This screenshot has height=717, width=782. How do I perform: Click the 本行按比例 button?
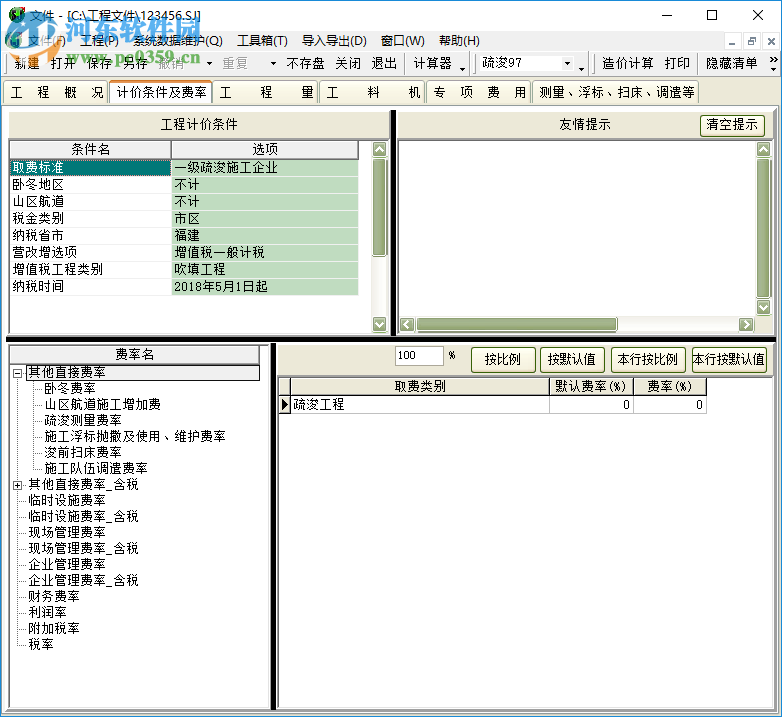pos(647,359)
